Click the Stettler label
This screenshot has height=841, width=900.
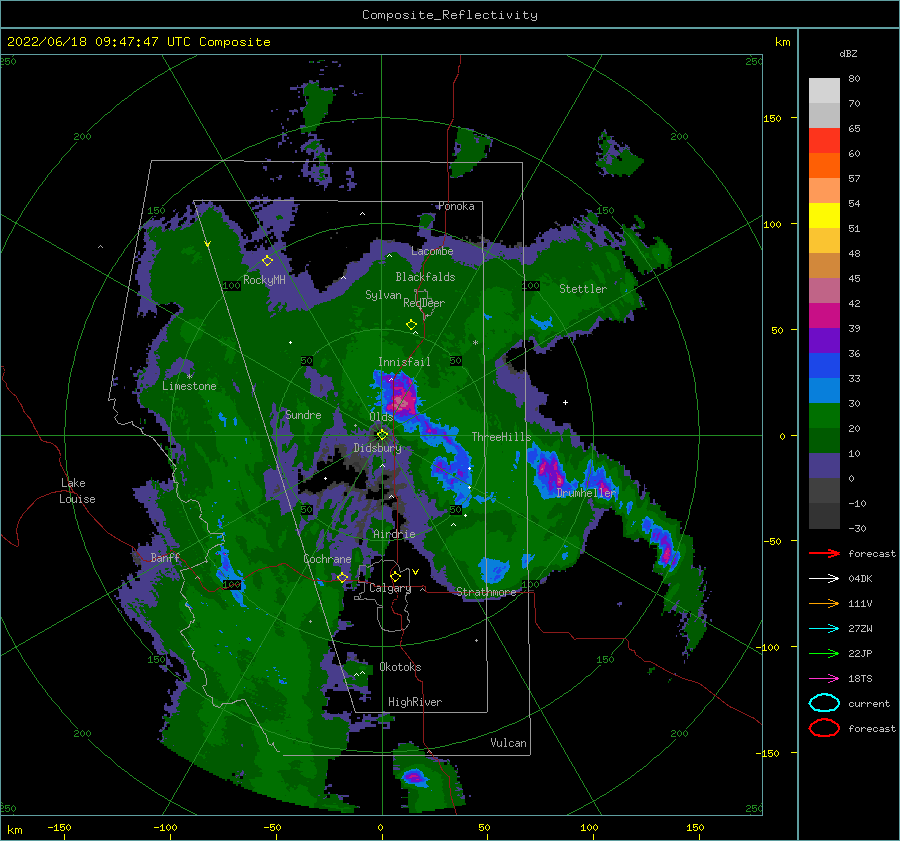pos(583,289)
